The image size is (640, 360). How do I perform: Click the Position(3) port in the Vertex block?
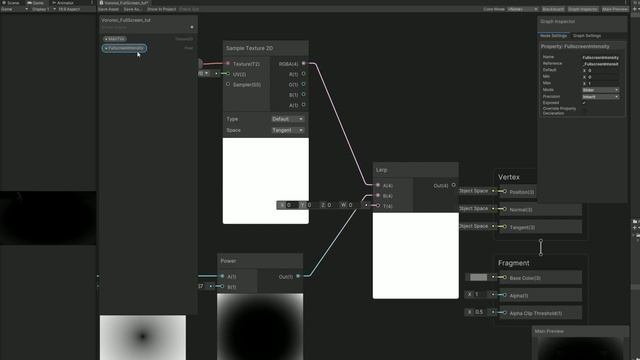(505, 191)
